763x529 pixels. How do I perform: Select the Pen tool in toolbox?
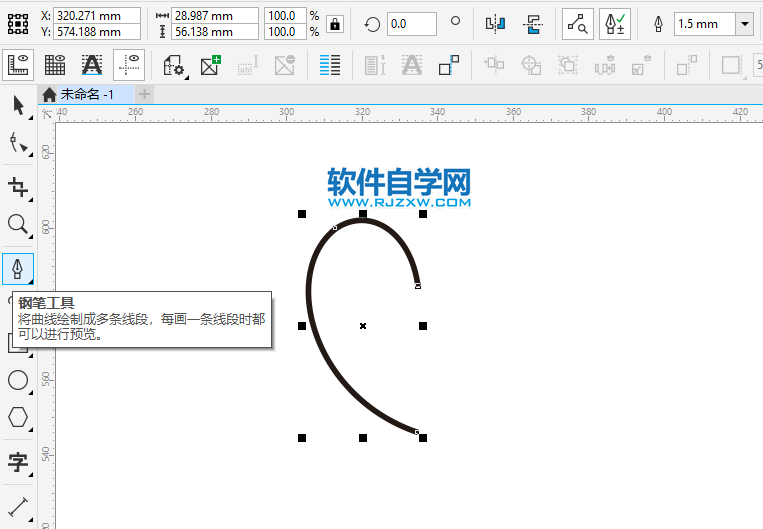click(x=18, y=269)
